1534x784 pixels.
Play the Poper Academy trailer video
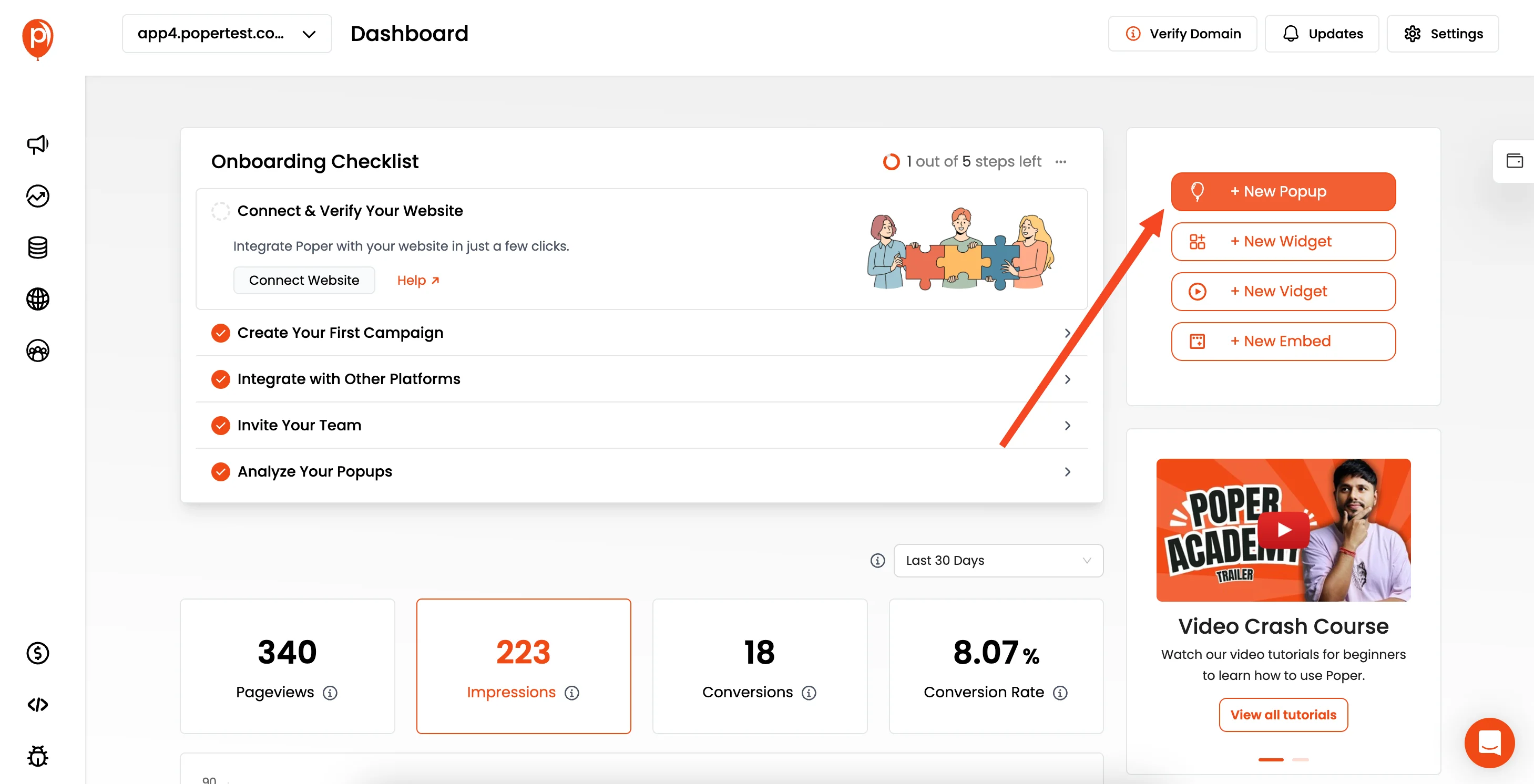point(1283,530)
